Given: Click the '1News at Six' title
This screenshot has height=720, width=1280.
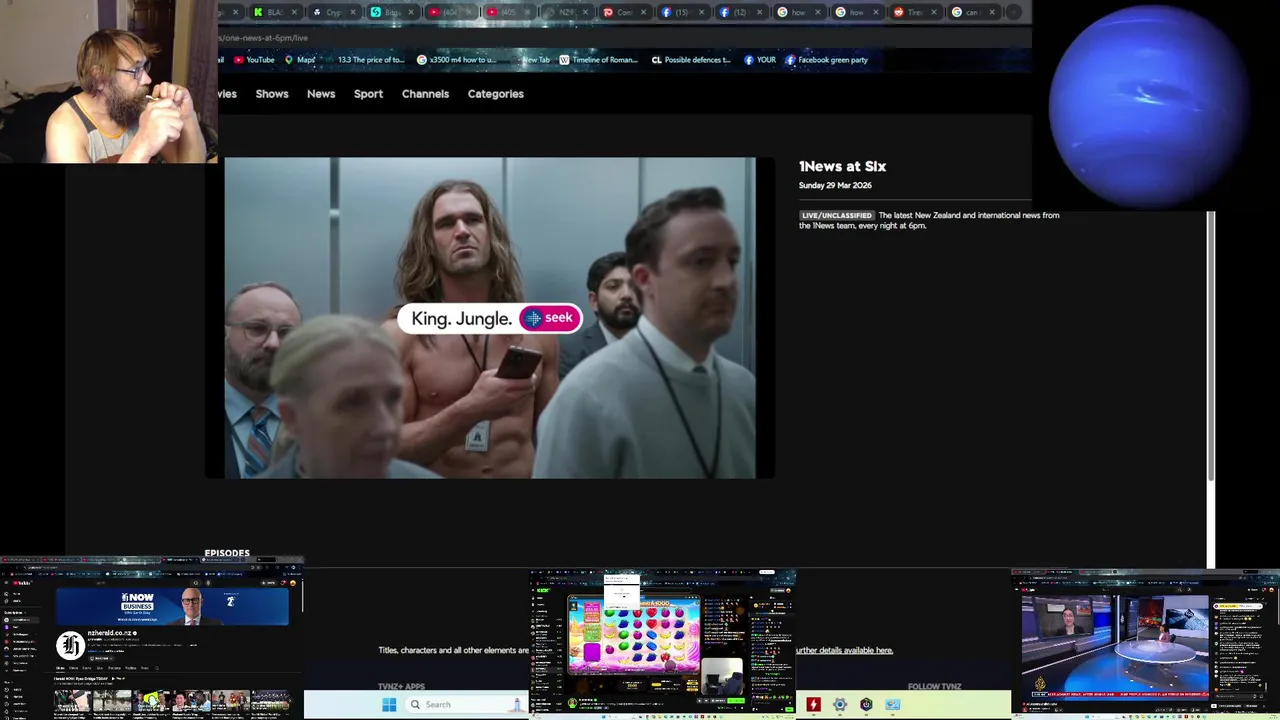Looking at the screenshot, I should pos(842,167).
